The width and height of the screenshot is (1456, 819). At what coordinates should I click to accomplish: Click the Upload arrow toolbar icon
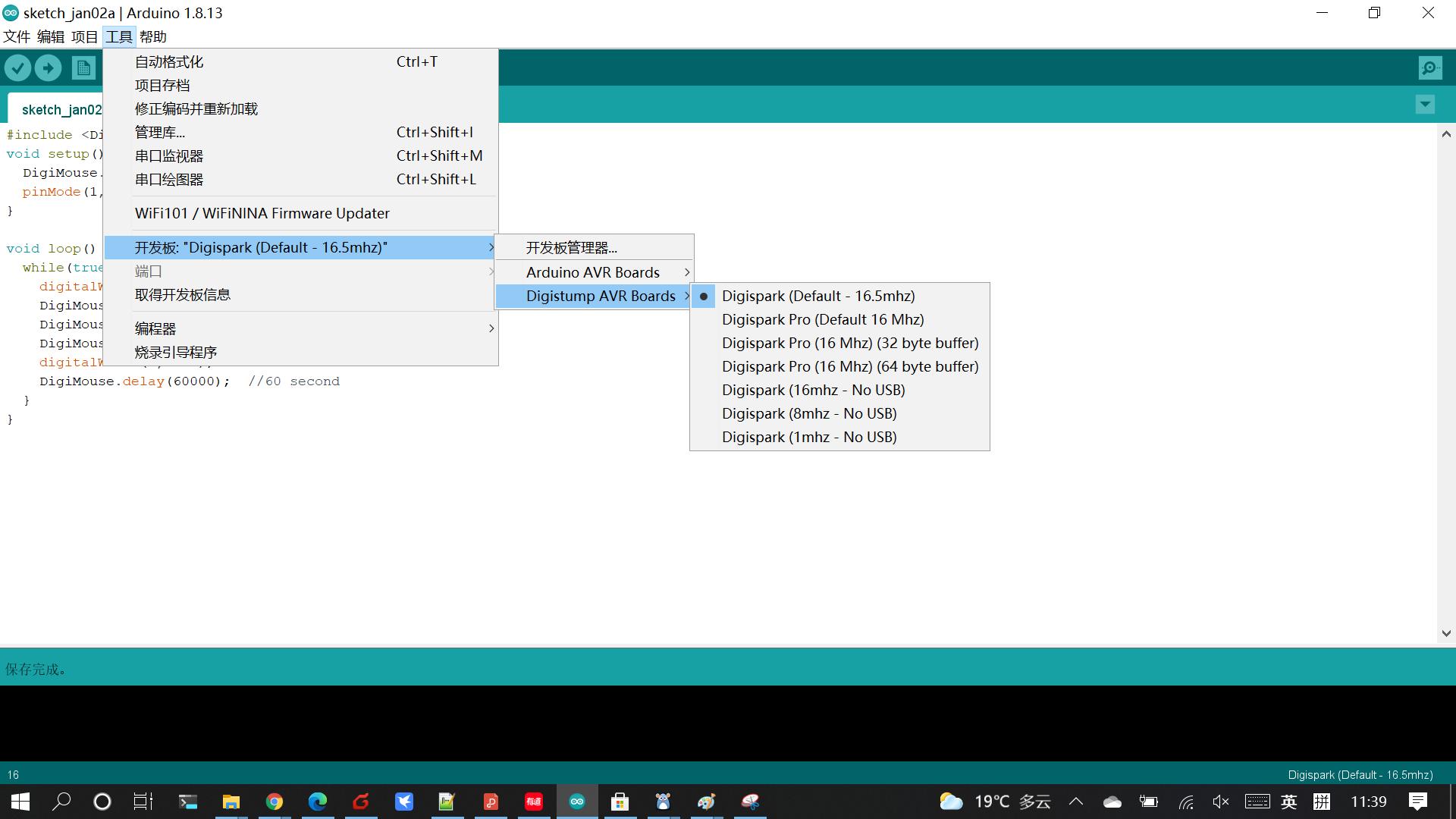pos(48,68)
